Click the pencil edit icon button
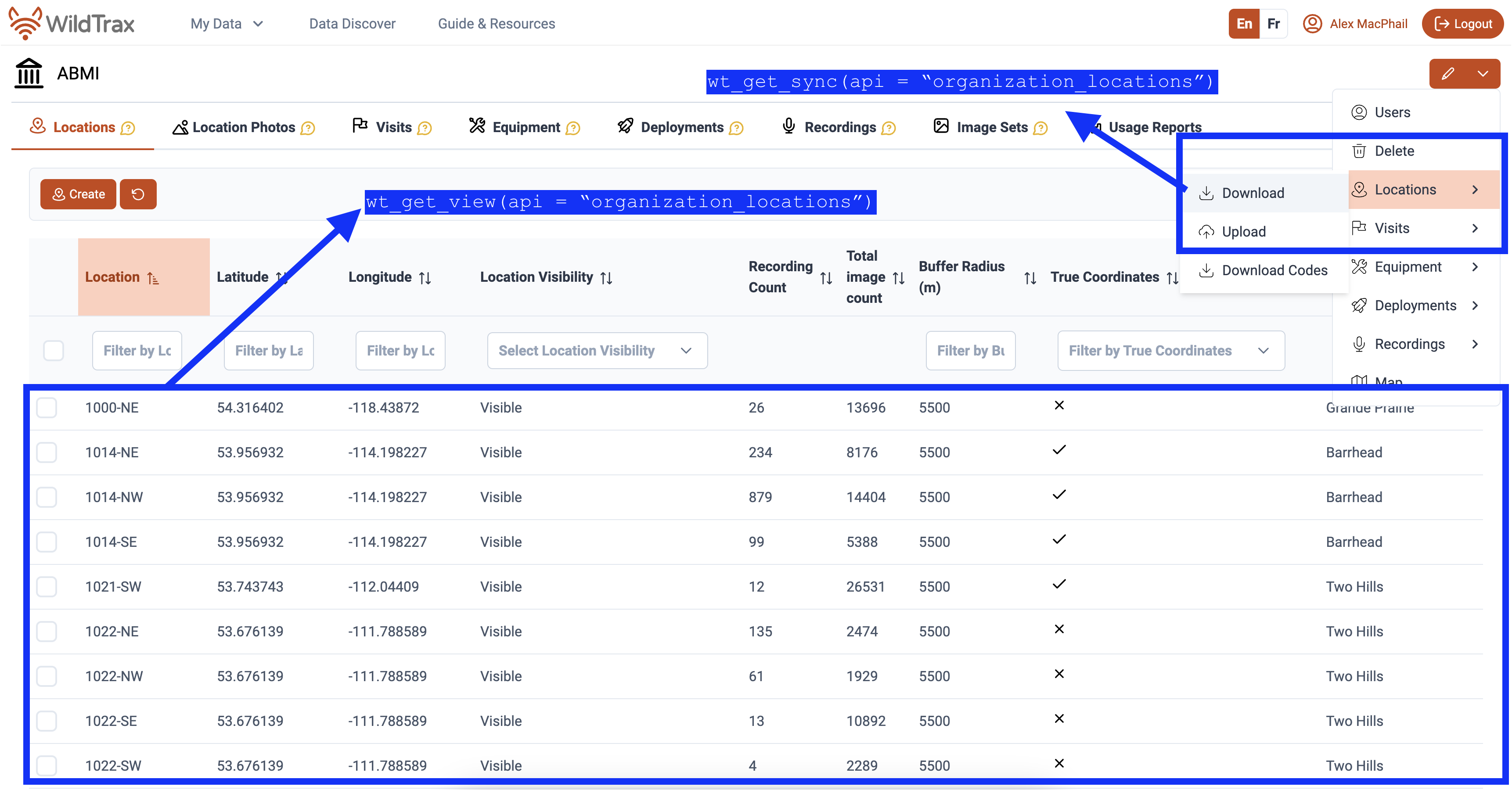The height and width of the screenshot is (790, 1512). pos(1447,73)
